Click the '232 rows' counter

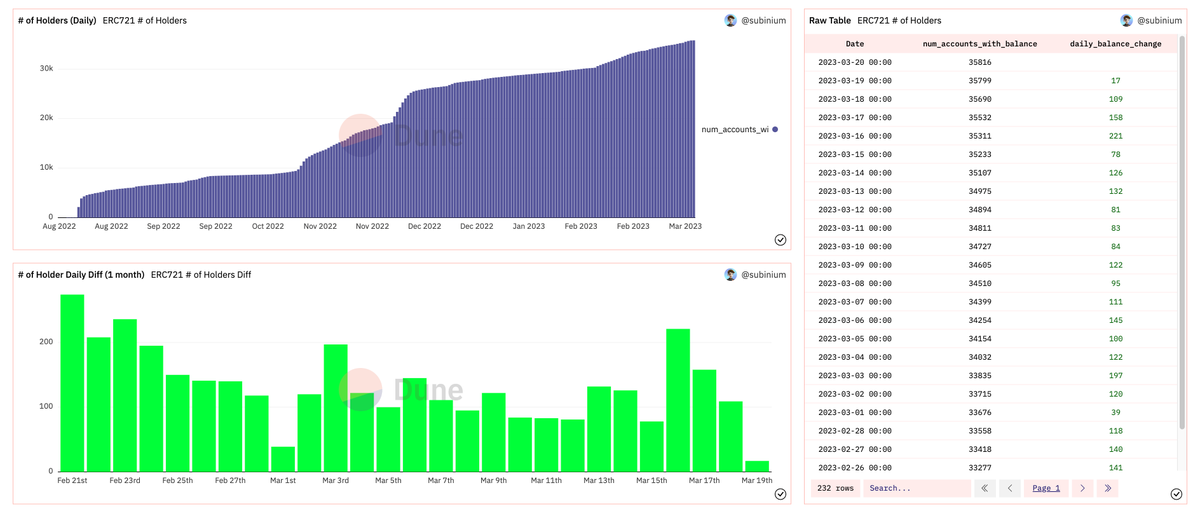coord(833,488)
